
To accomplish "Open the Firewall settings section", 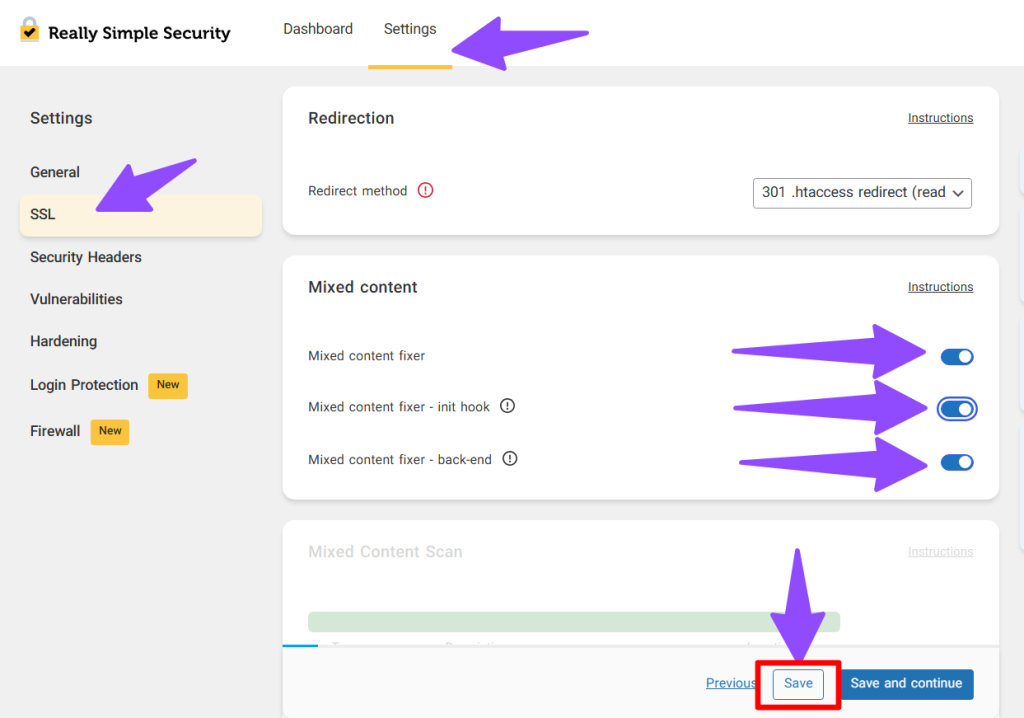I will pos(55,431).
